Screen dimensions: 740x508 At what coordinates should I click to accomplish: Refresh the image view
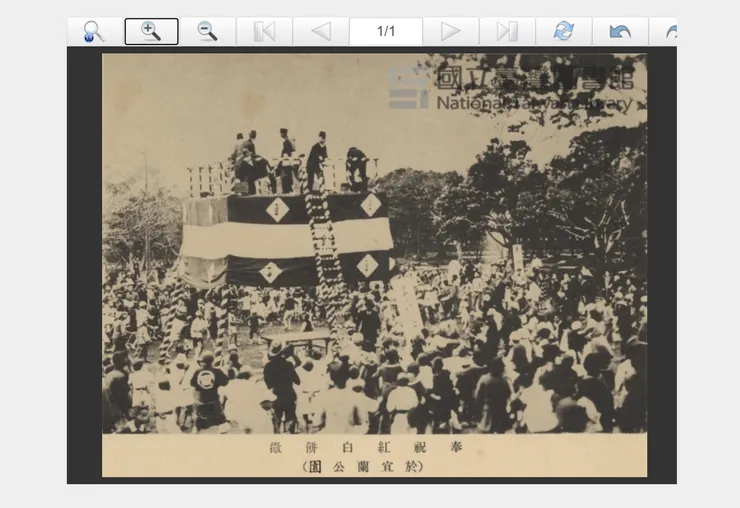(563, 32)
